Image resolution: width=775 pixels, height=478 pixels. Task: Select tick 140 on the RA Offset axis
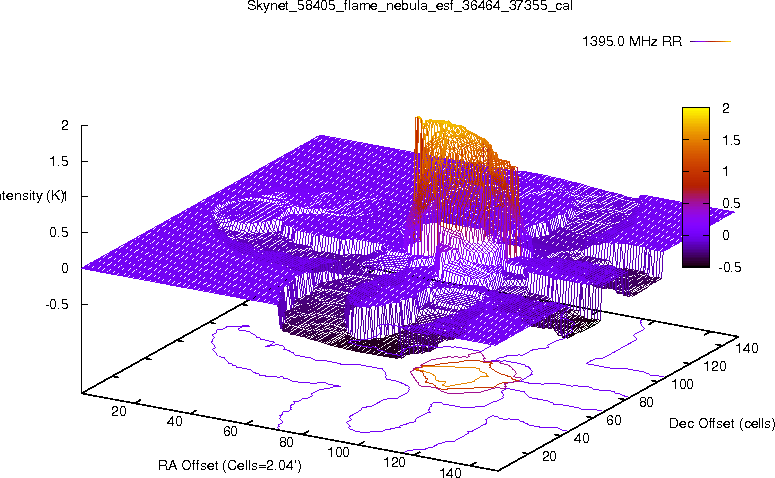[x=450, y=472]
